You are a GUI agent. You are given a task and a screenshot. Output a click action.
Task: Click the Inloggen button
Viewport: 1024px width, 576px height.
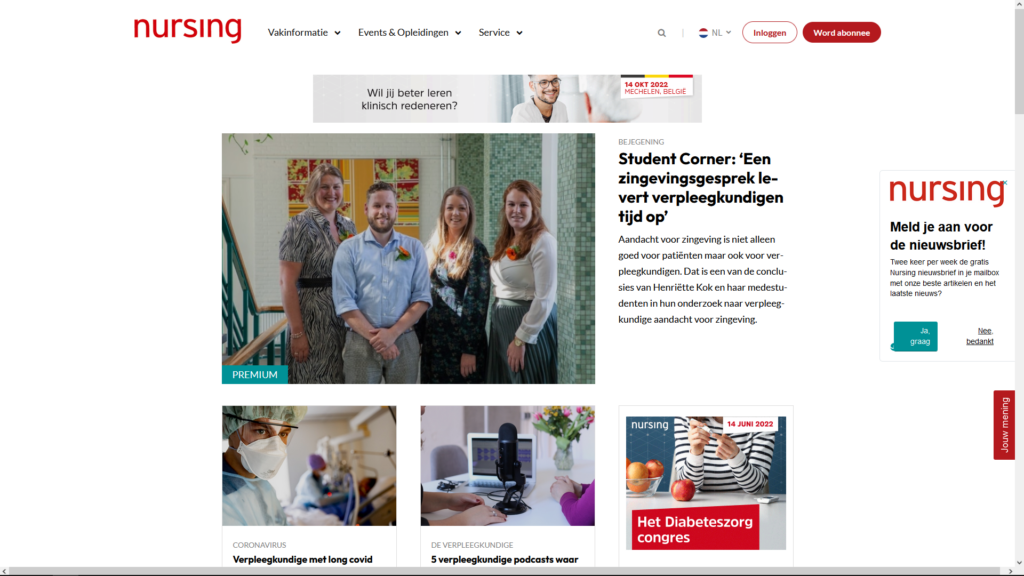769,33
